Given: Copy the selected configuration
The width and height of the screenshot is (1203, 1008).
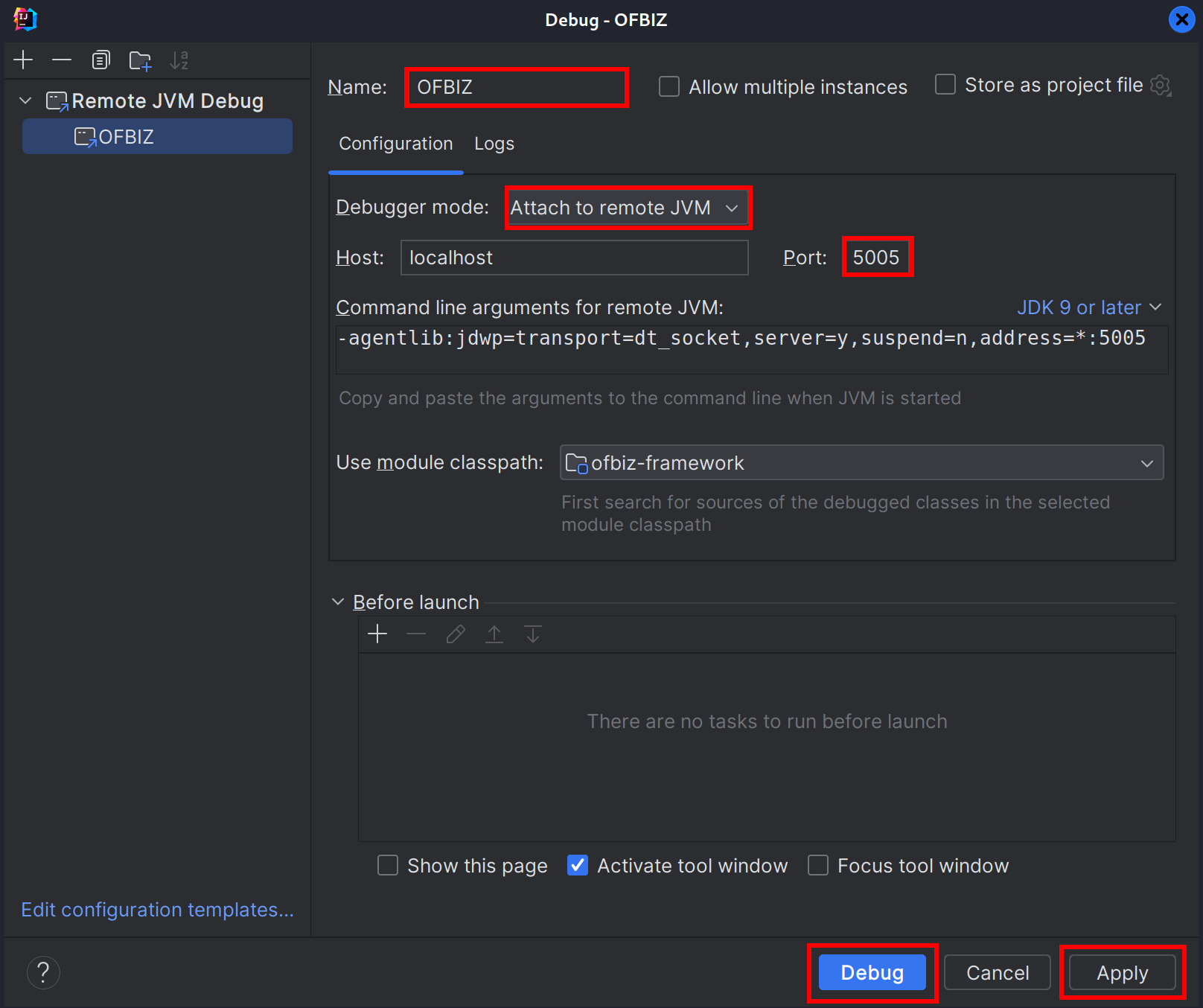Looking at the screenshot, I should [100, 60].
